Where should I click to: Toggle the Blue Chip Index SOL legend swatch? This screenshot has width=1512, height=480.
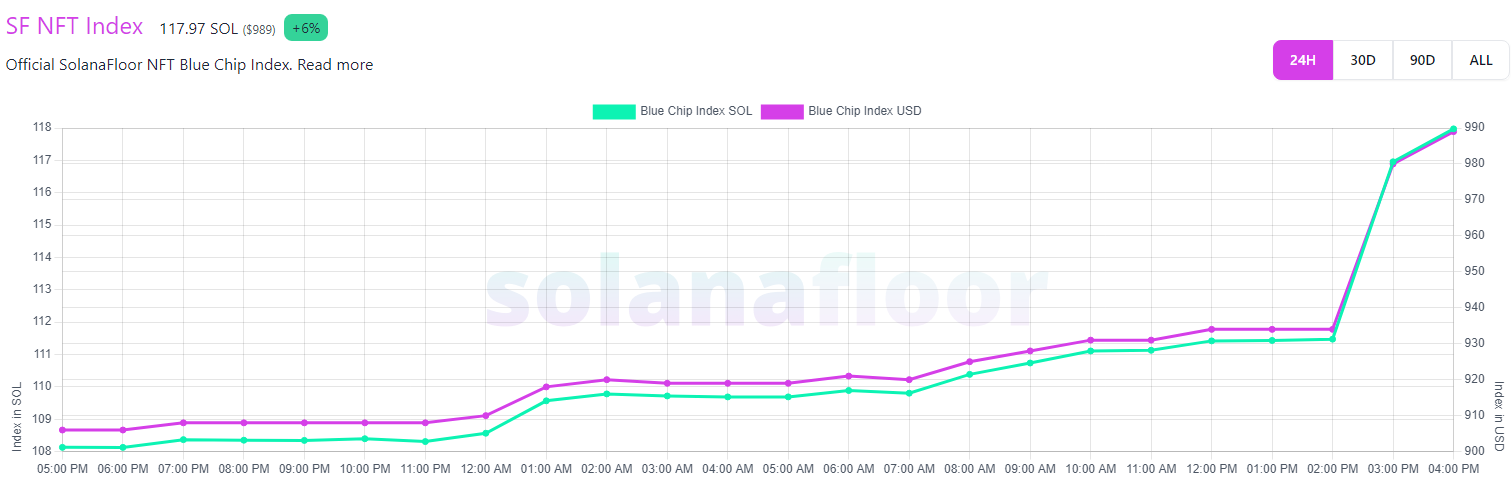[x=614, y=111]
